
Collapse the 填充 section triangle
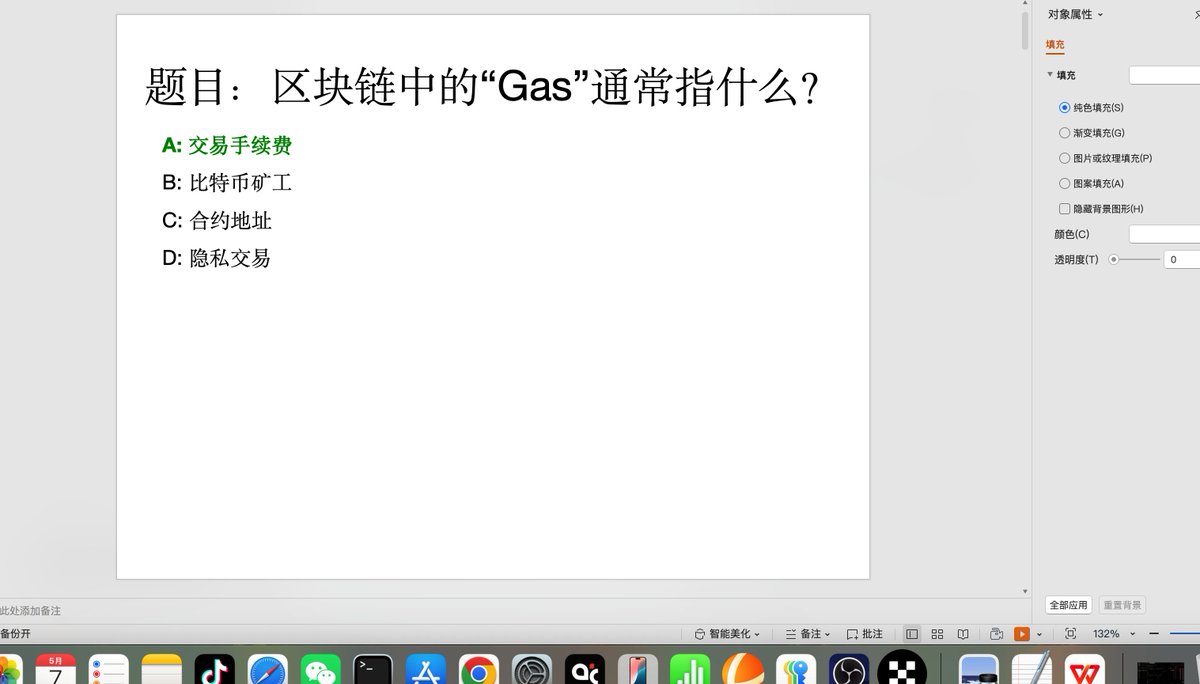(x=1050, y=75)
